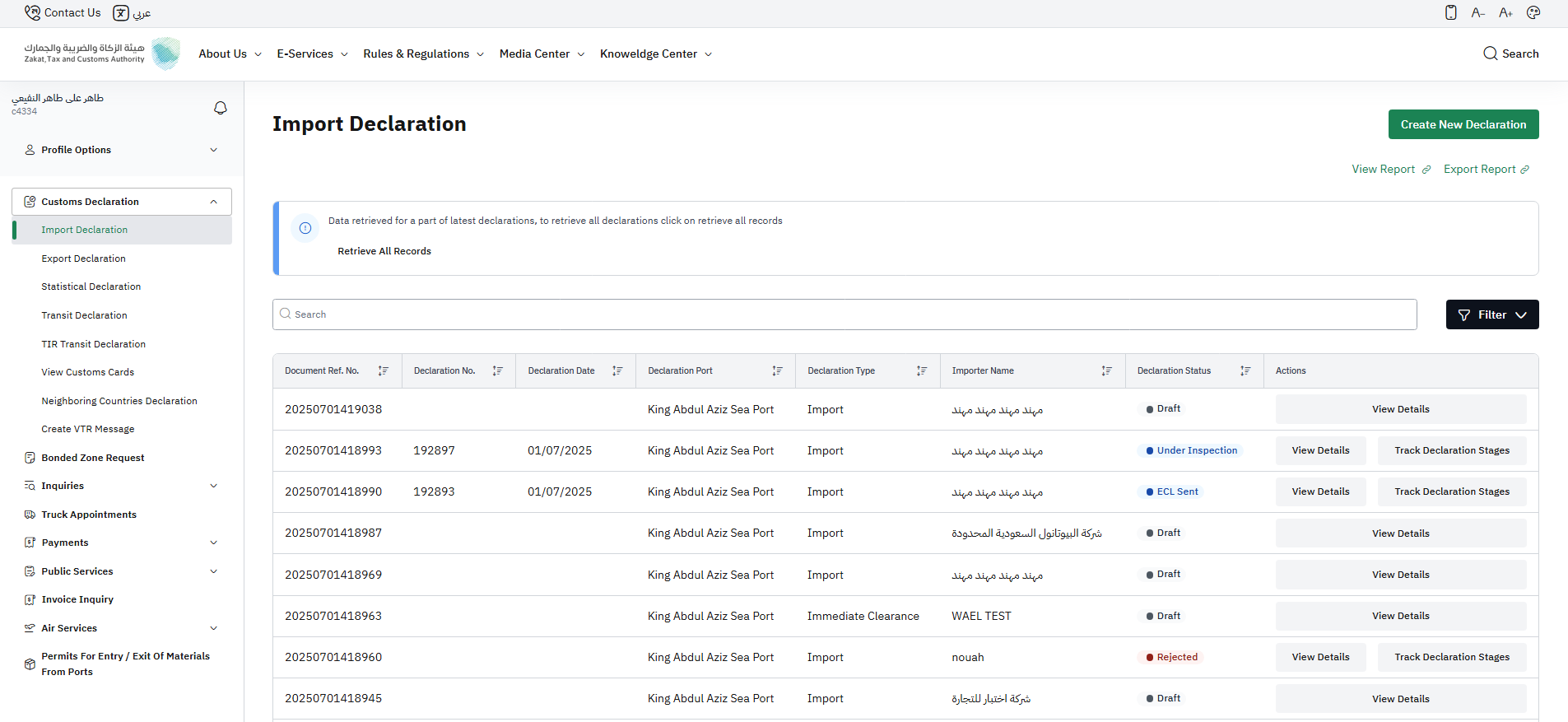The width and height of the screenshot is (1568, 722).
Task: View Details for document 20250701418987
Action: tap(1401, 533)
